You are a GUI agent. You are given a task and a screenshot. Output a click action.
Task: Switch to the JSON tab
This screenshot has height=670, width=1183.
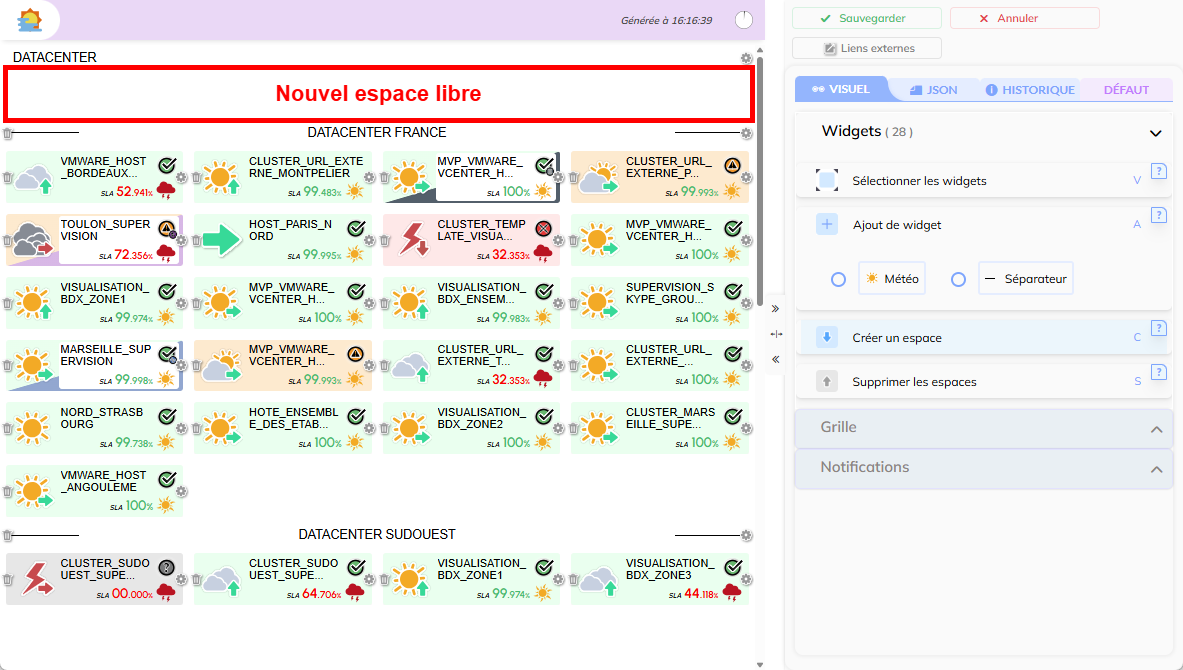pyautogui.click(x=933, y=90)
